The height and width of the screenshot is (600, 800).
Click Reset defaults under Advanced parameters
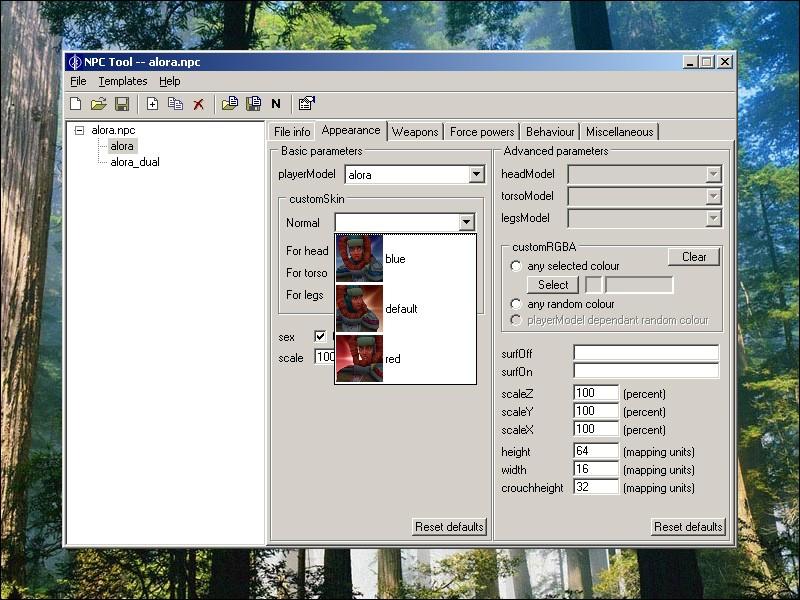(689, 527)
